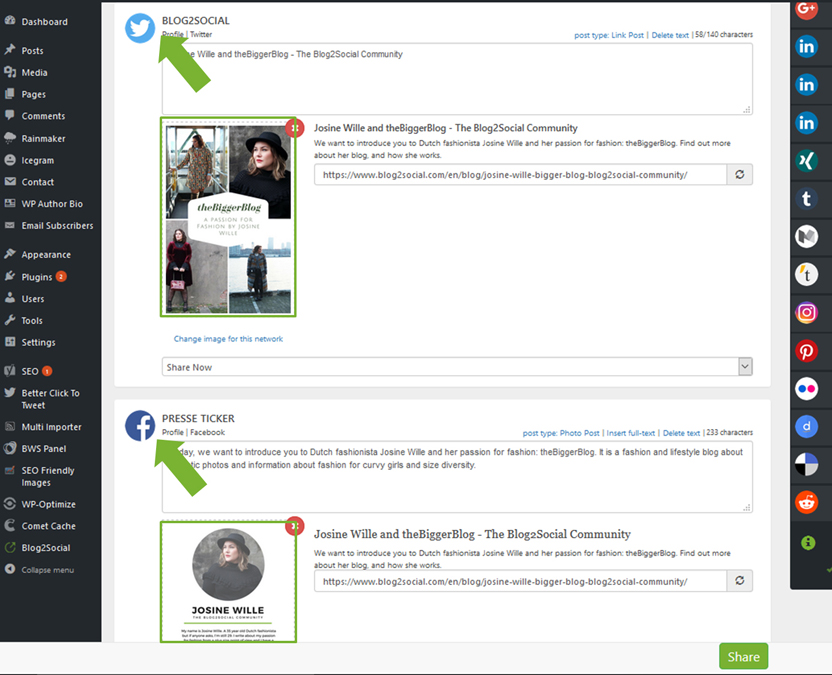Click into the Facebook post text area
The image size is (832, 675).
pyautogui.click(x=457, y=477)
